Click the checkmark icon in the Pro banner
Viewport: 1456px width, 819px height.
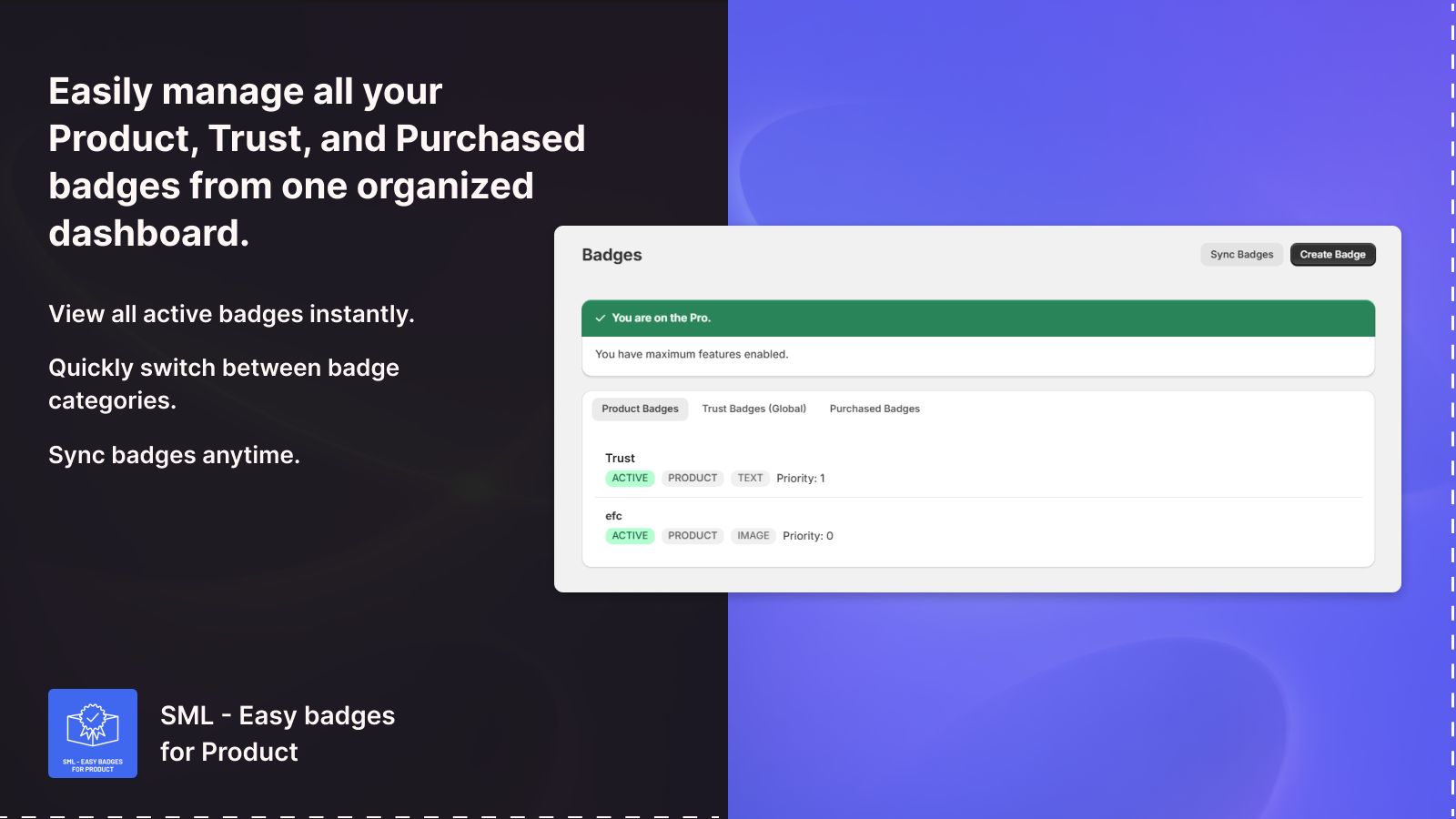click(x=601, y=318)
